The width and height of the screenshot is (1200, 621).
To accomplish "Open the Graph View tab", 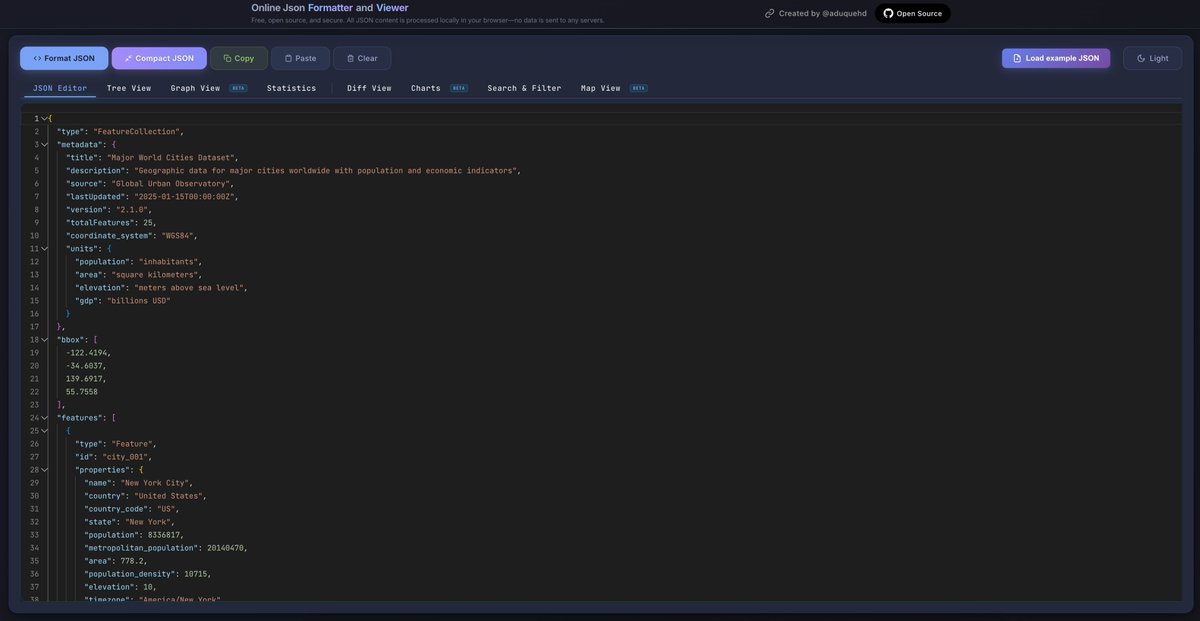I will pyautogui.click(x=208, y=88).
